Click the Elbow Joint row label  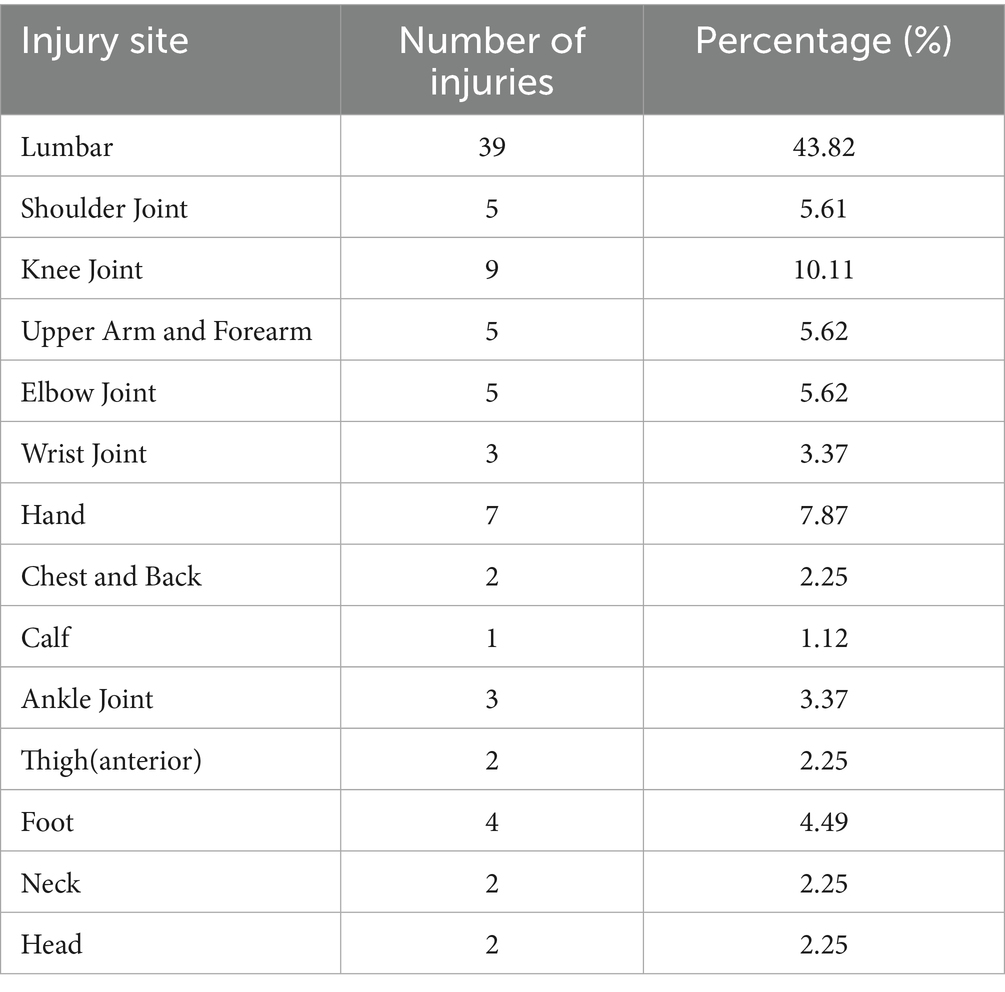pyautogui.click(x=89, y=392)
